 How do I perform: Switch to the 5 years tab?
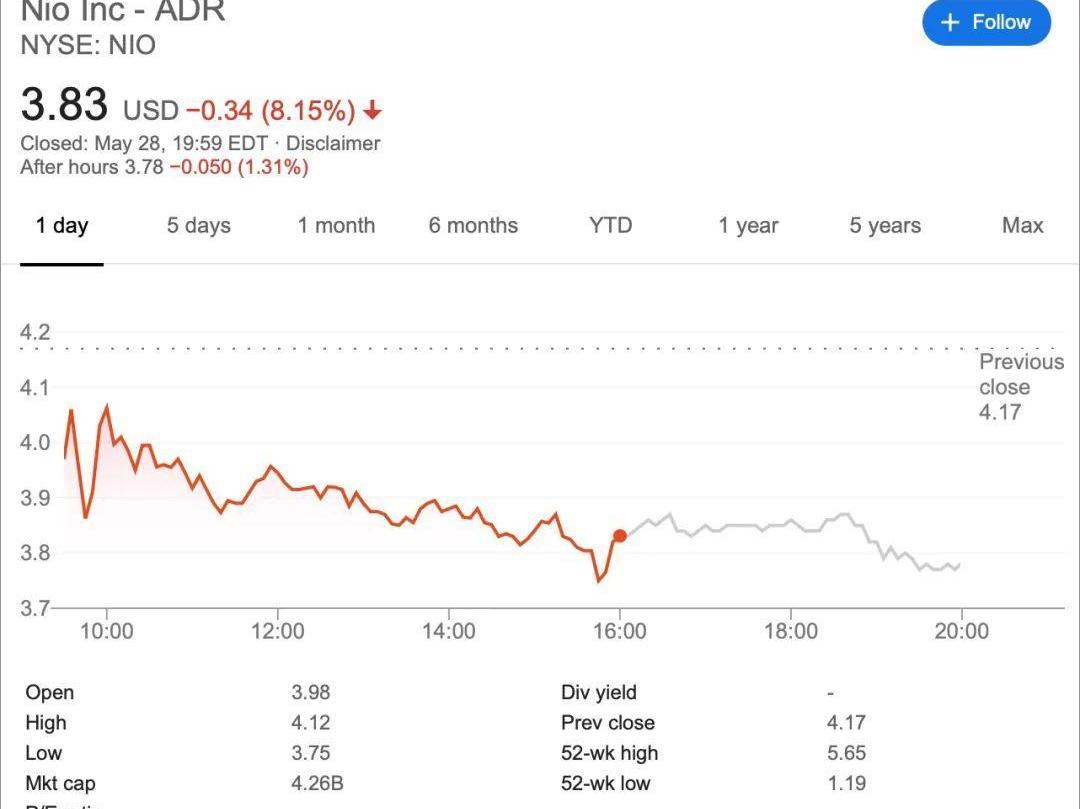coord(885,225)
